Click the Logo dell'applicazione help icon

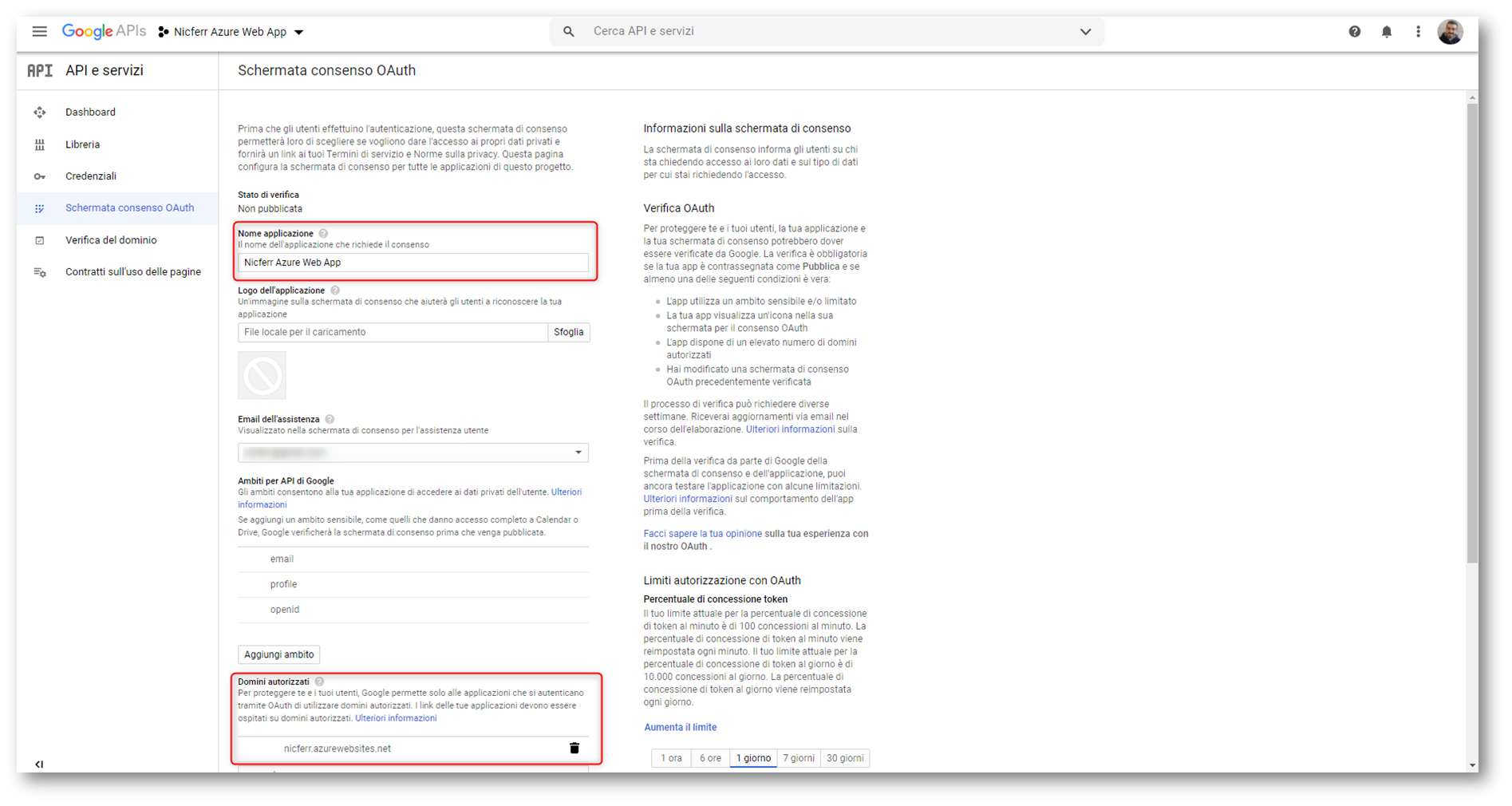click(335, 290)
